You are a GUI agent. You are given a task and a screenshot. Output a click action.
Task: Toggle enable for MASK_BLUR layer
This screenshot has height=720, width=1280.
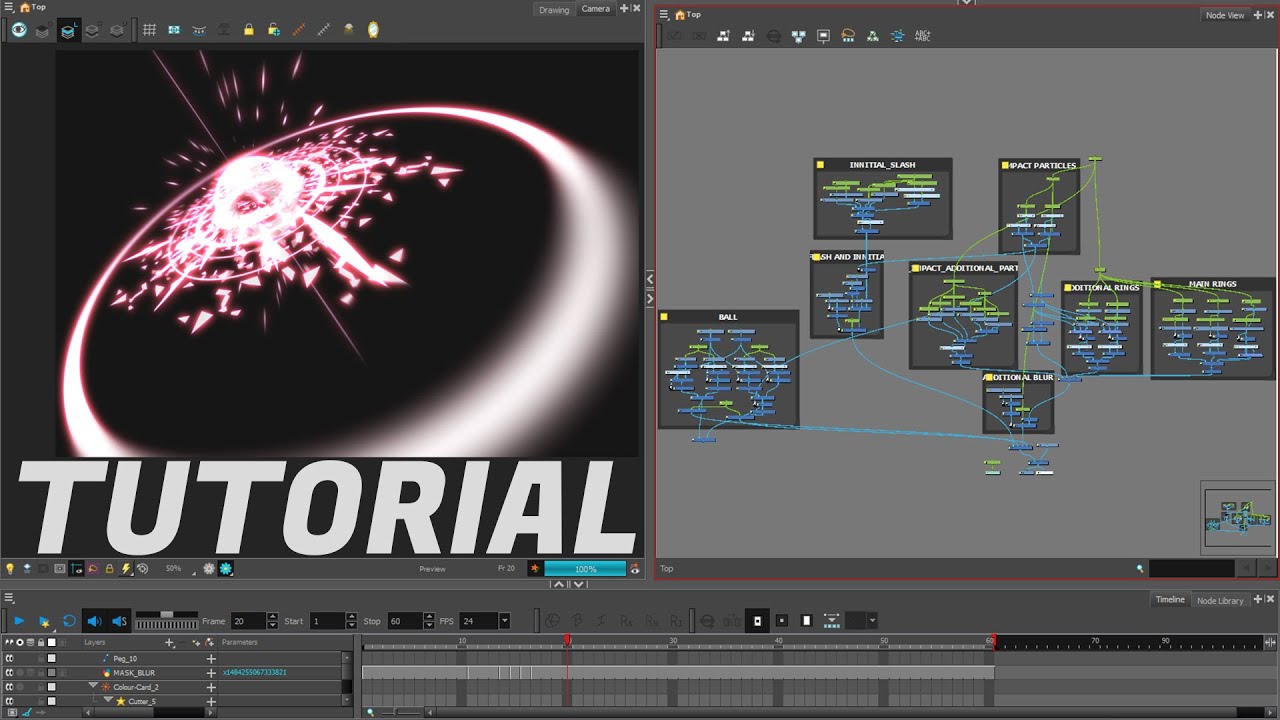9,673
